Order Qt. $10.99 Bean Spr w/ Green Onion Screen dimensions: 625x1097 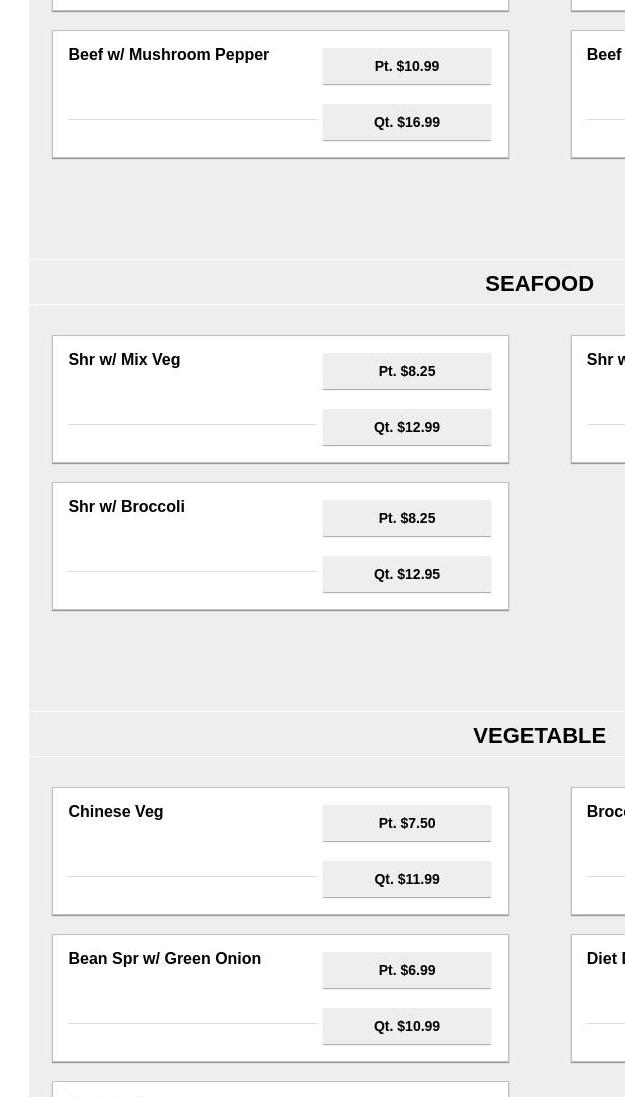point(406,1026)
